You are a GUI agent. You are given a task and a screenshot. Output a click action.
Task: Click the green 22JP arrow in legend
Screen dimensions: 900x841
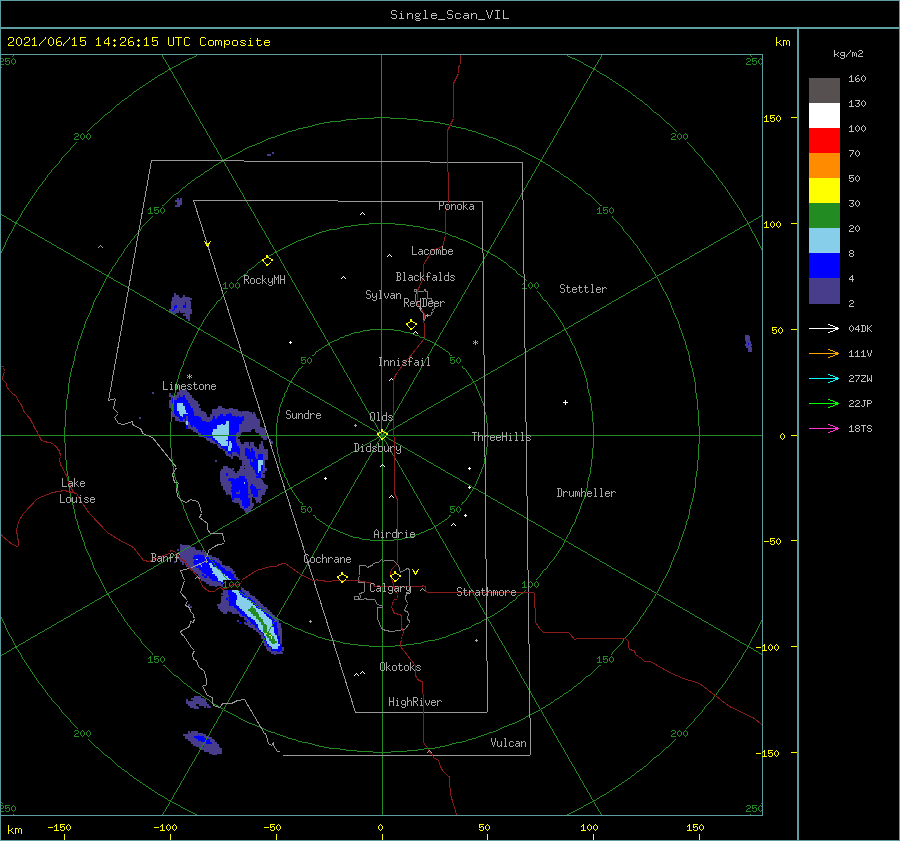(x=824, y=404)
